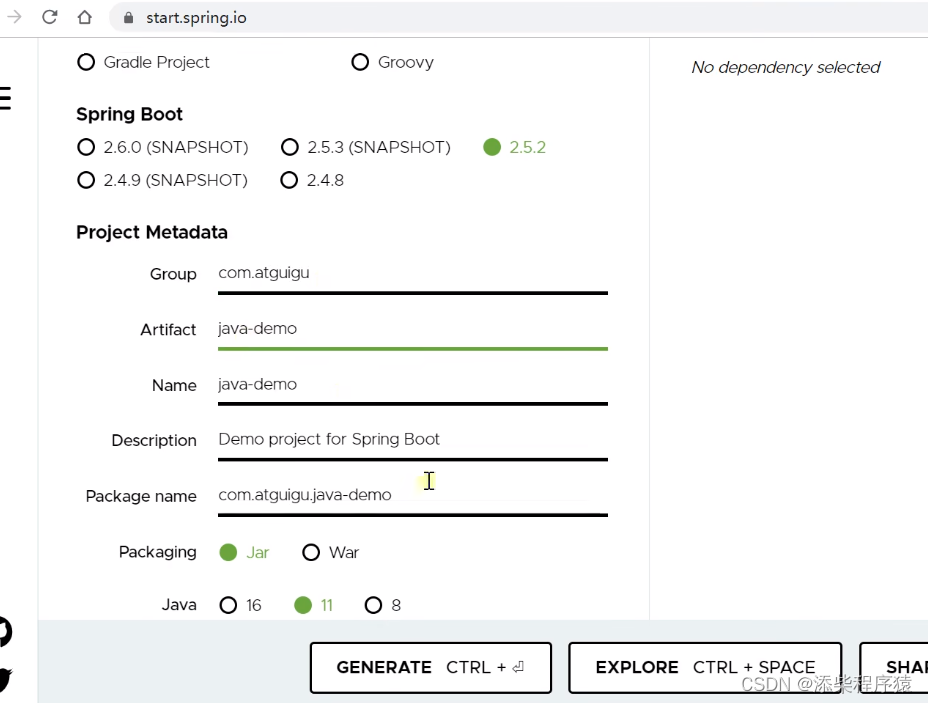View site security lock icon
The width and height of the screenshot is (928, 703).
pos(128,18)
